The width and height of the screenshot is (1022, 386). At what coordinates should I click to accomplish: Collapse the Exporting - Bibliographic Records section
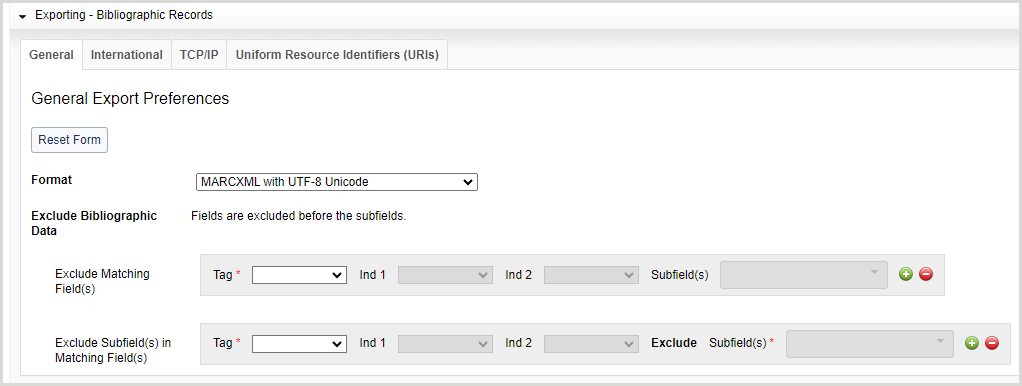[x=23, y=16]
